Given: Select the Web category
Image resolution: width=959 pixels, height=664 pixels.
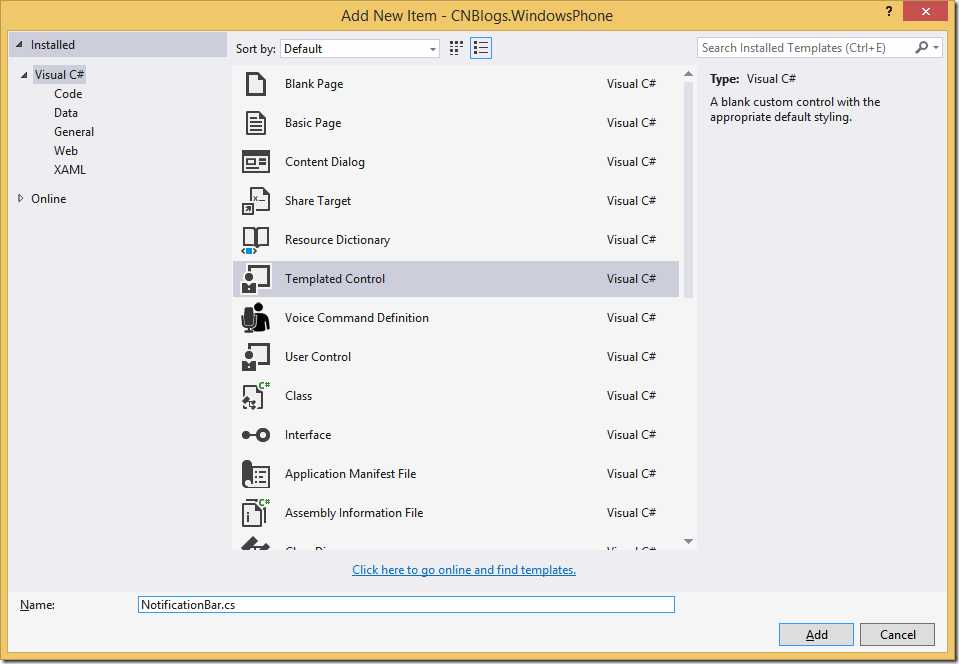Looking at the screenshot, I should [x=65, y=150].
